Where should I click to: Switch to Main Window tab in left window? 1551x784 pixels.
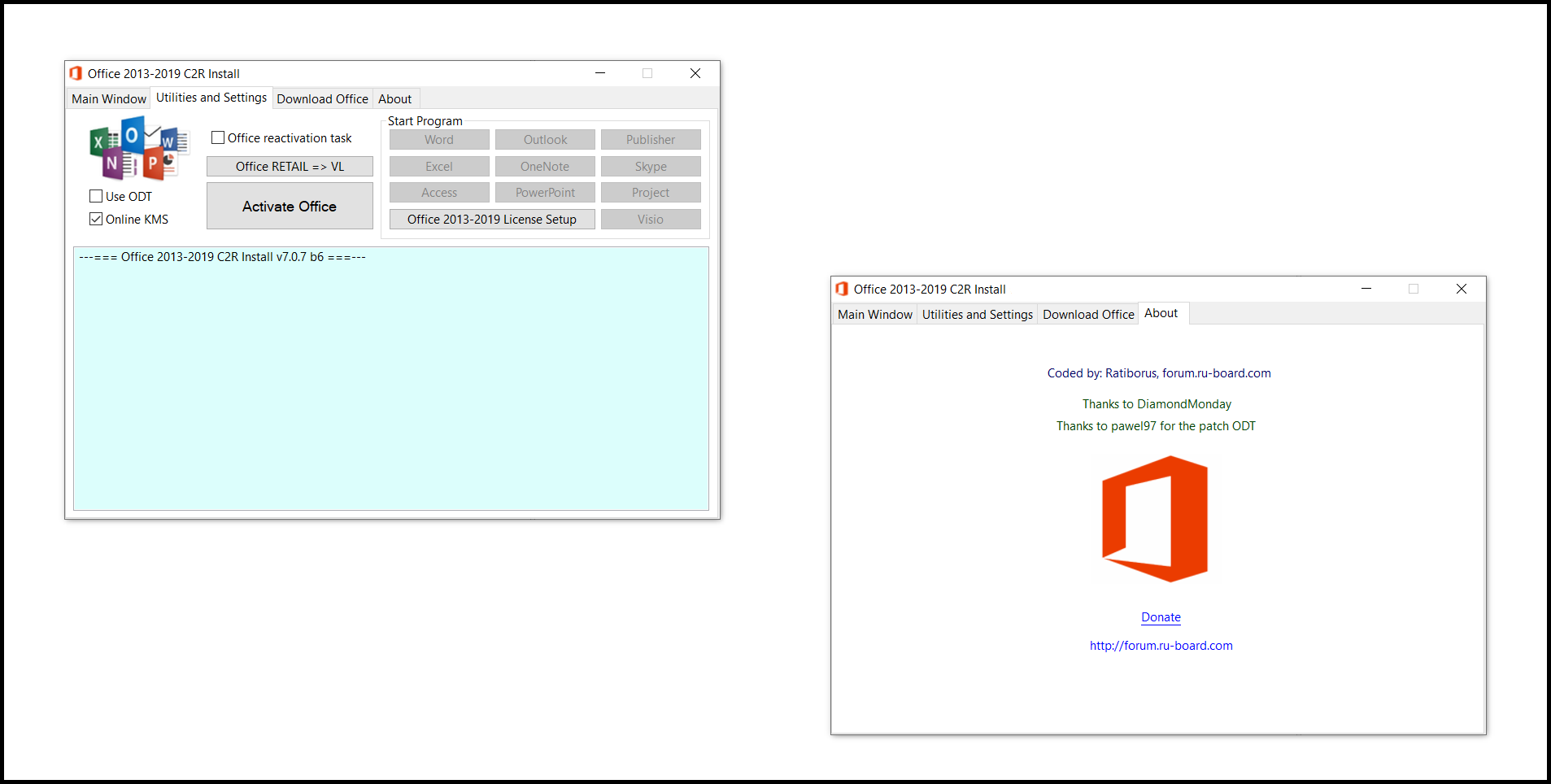tap(109, 98)
